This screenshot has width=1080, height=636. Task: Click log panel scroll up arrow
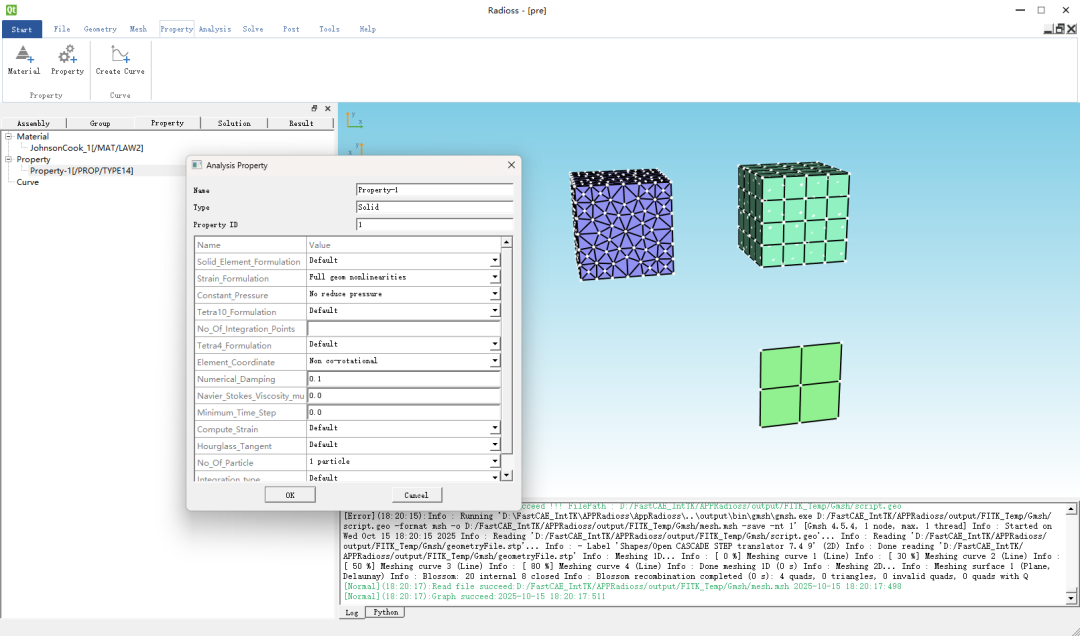(x=1071, y=509)
